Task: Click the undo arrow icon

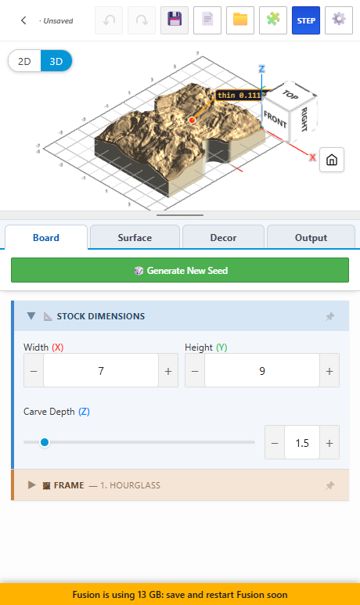Action: pyautogui.click(x=109, y=20)
